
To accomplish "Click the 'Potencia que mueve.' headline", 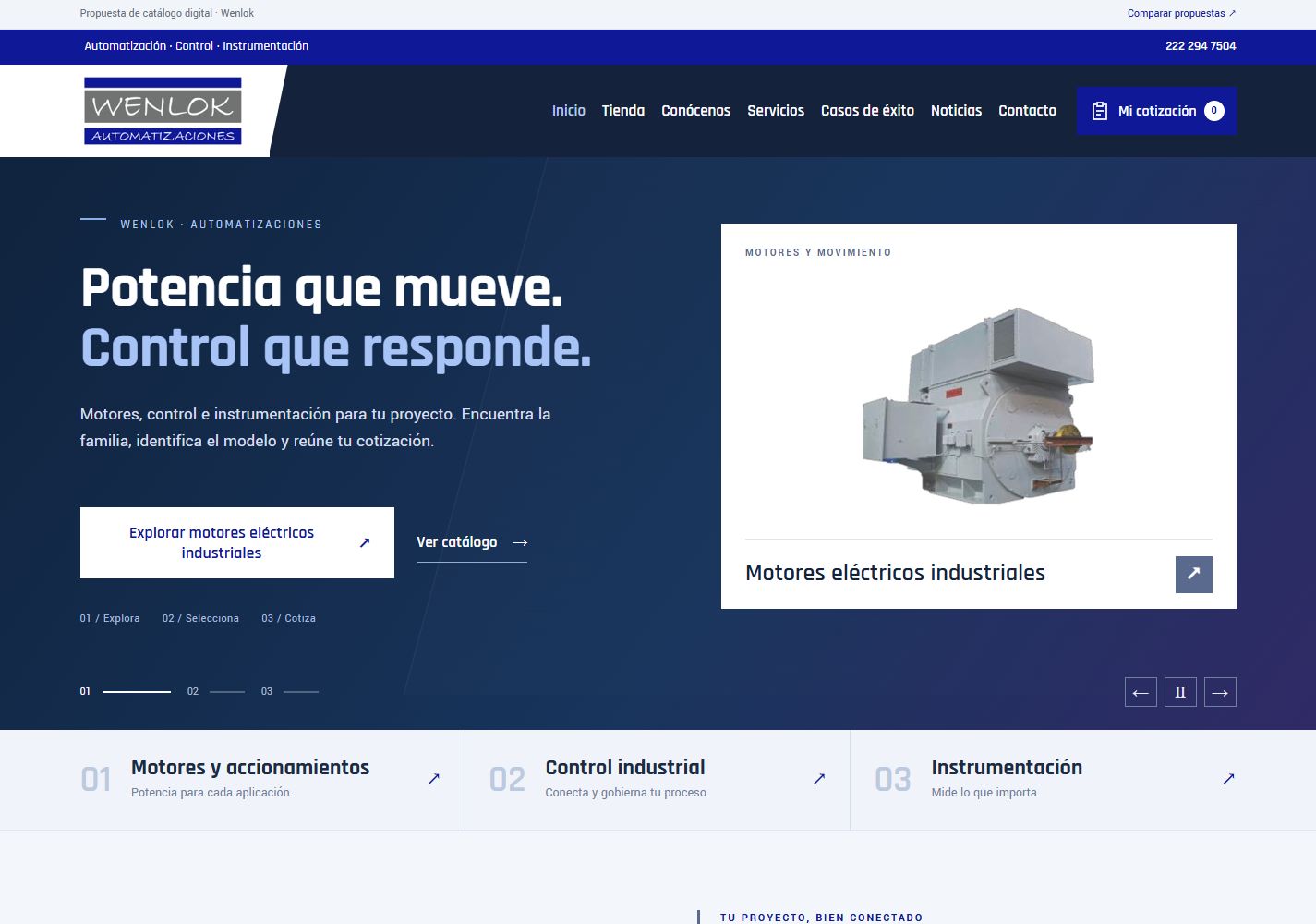I will [321, 287].
